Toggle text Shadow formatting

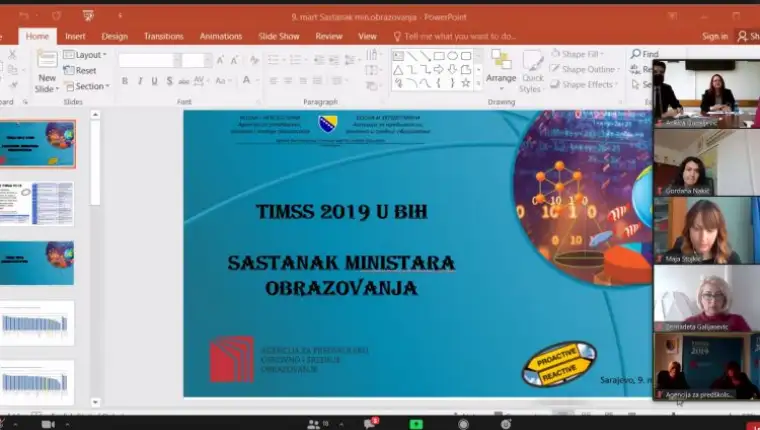[x=169, y=81]
